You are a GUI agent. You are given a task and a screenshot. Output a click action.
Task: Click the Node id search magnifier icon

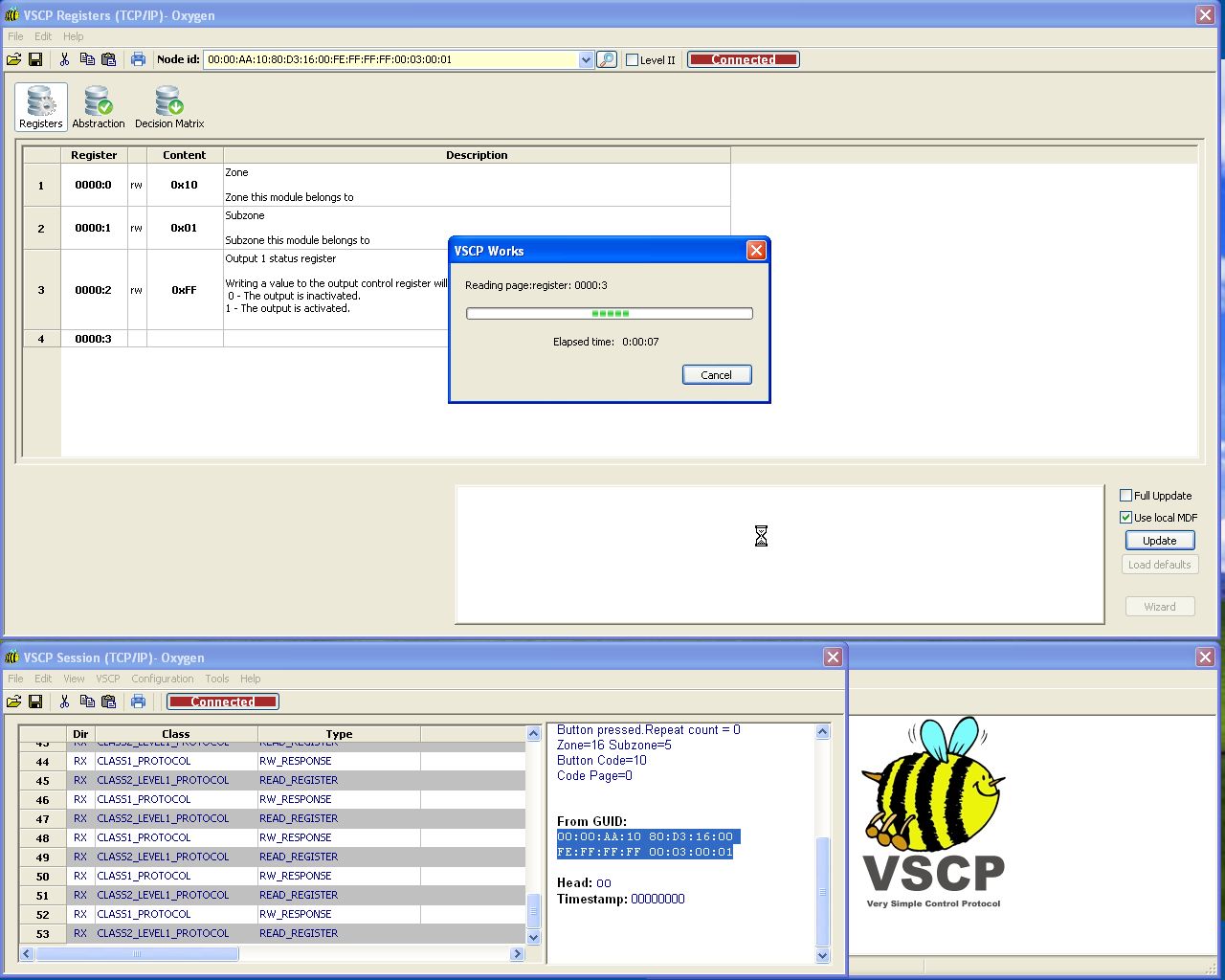pyautogui.click(x=607, y=59)
